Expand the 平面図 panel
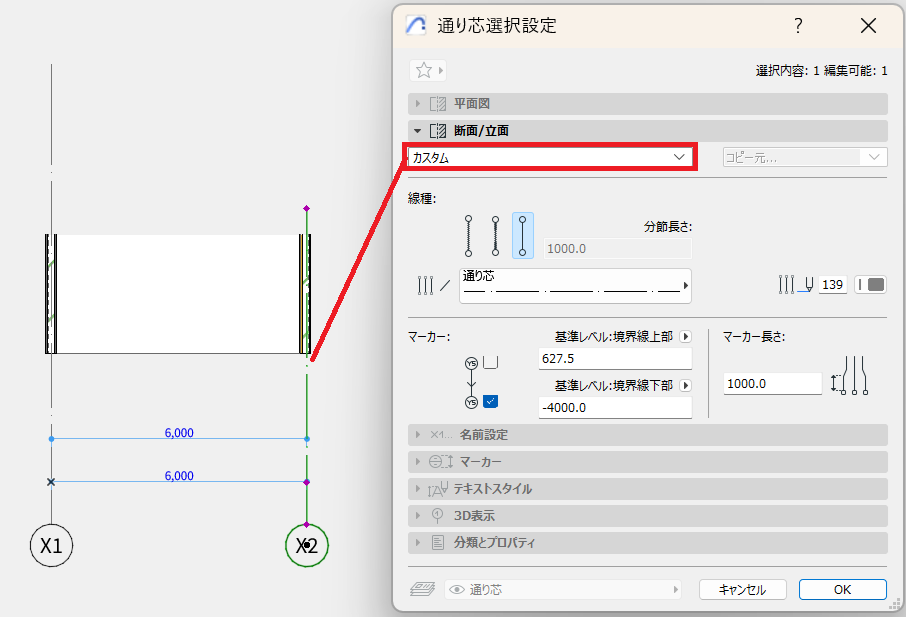This screenshot has width=906, height=617. (x=648, y=104)
